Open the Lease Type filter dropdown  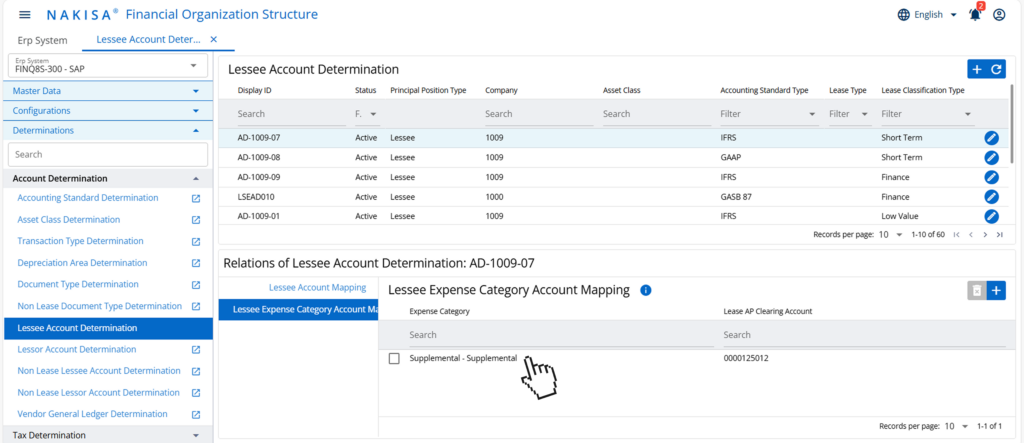[850, 114]
